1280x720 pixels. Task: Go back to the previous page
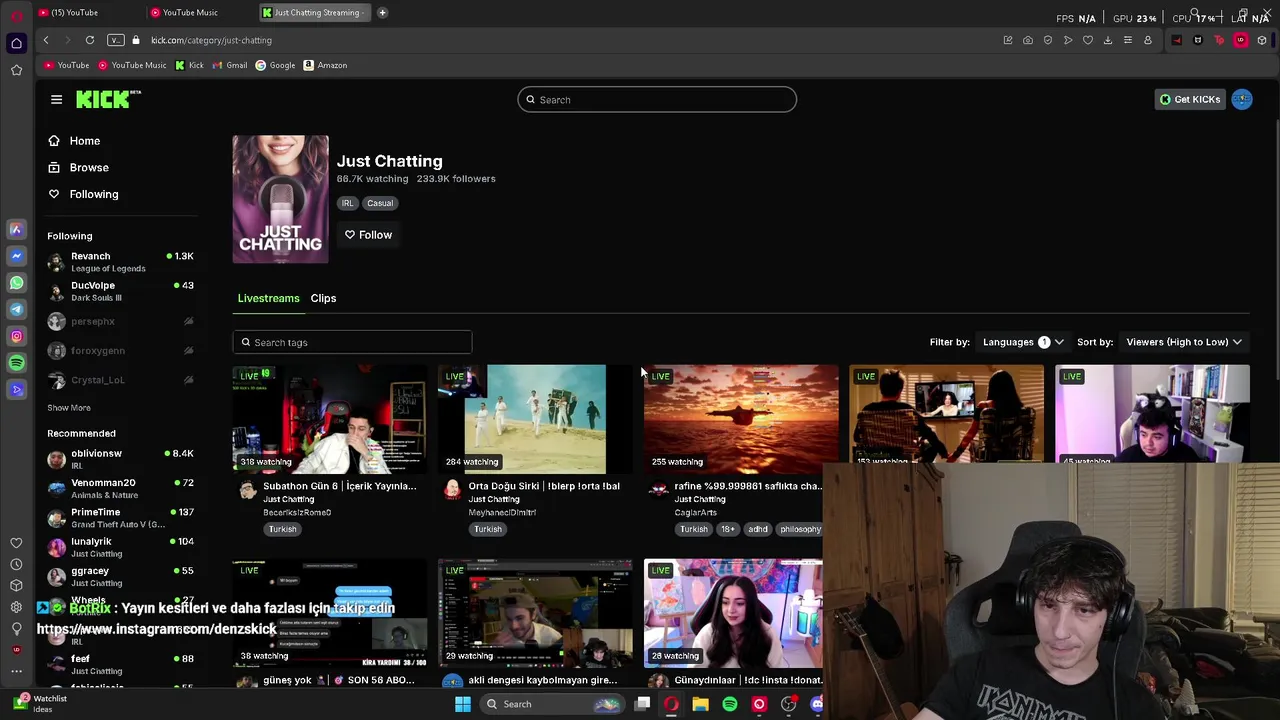46,40
